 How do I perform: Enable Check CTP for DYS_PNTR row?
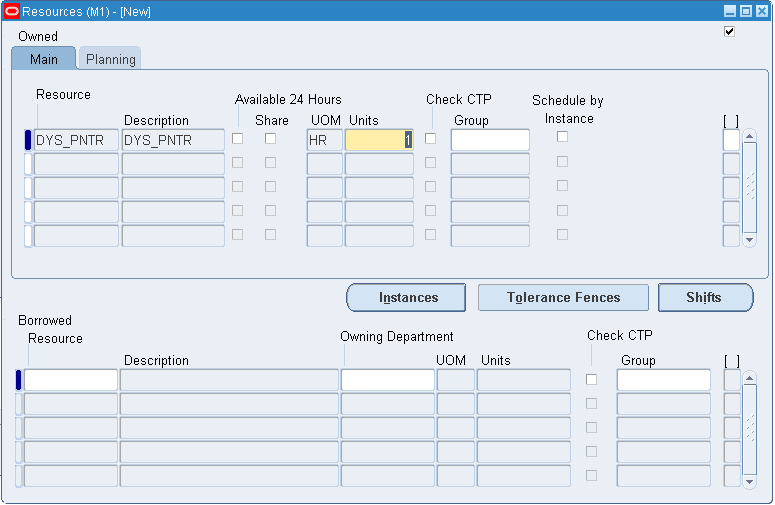click(431, 139)
